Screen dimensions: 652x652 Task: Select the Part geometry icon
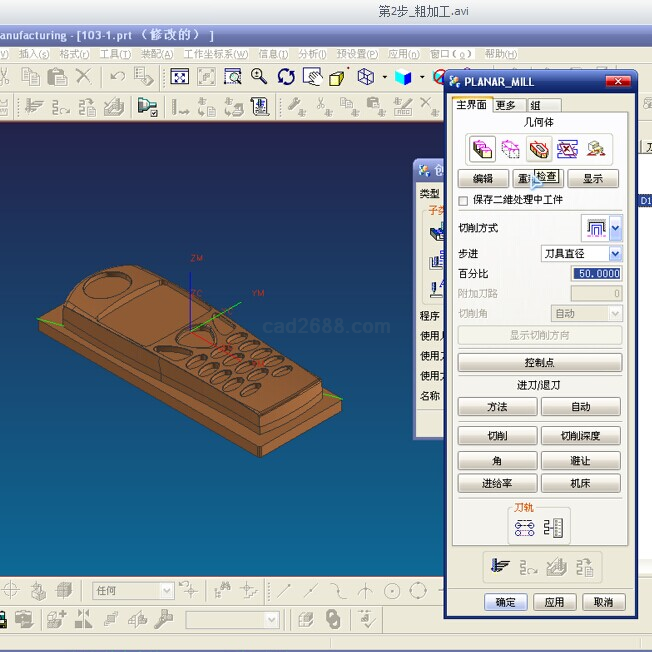[483, 150]
